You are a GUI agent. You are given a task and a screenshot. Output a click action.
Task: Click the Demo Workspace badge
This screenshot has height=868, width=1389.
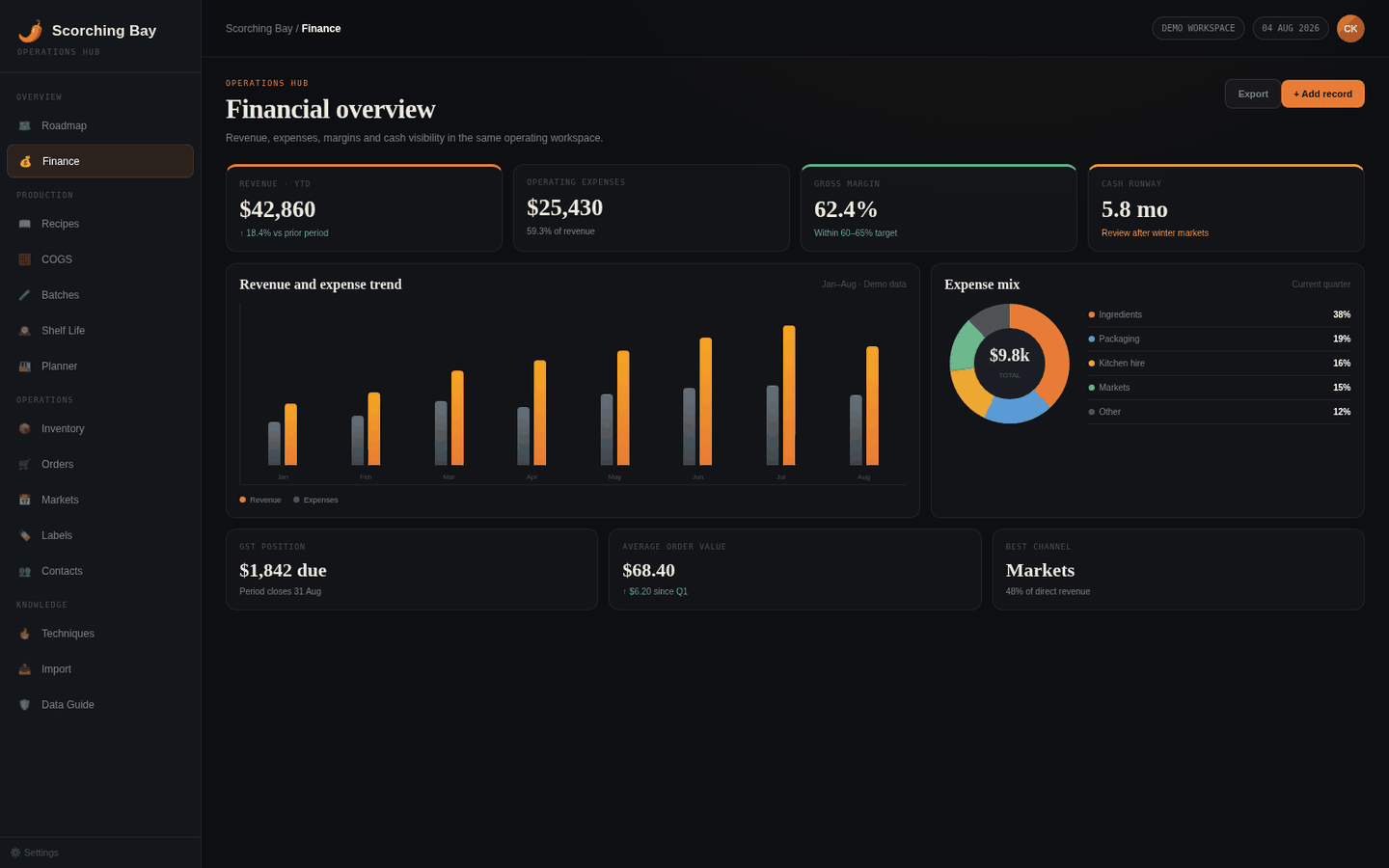click(1198, 29)
